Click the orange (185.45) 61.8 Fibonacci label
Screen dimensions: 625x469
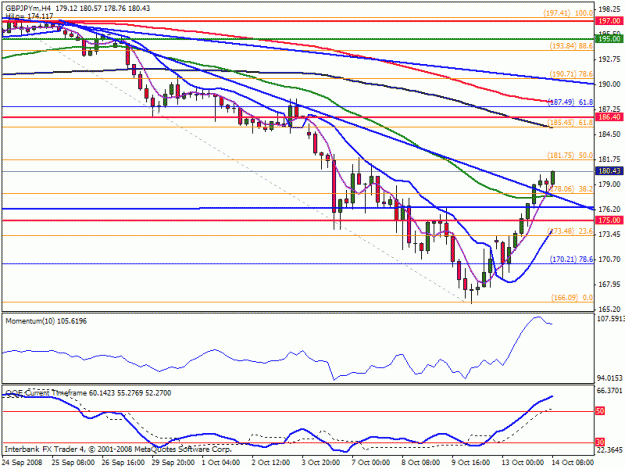pyautogui.click(x=570, y=123)
